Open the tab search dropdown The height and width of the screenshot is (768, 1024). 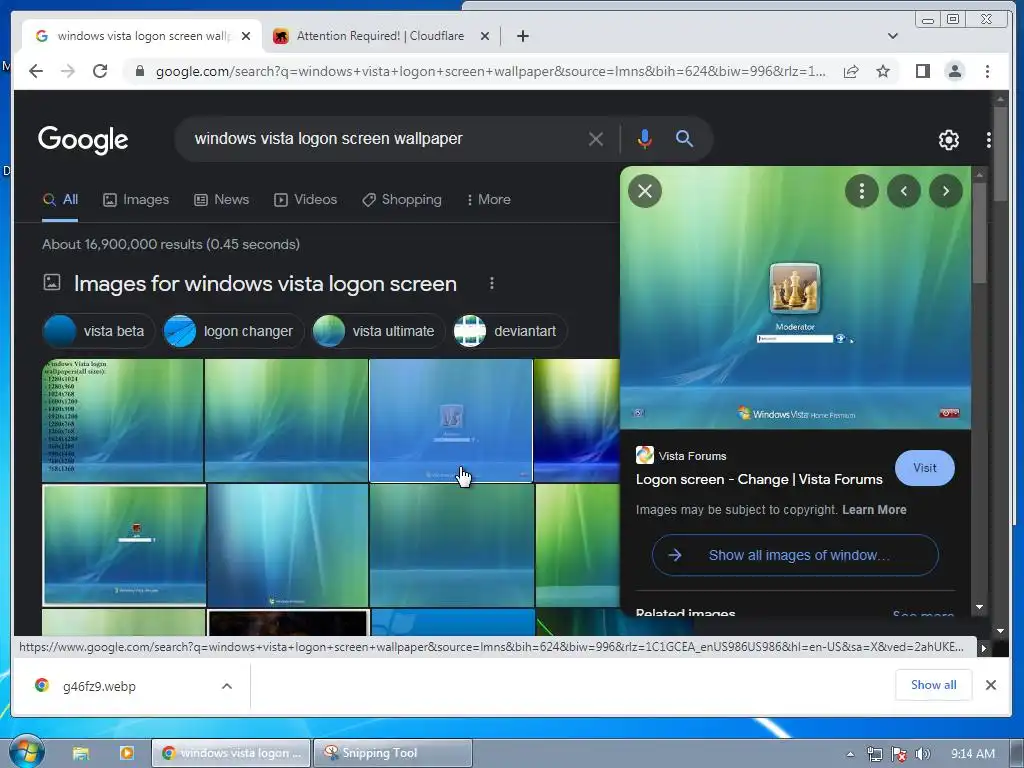tap(893, 36)
